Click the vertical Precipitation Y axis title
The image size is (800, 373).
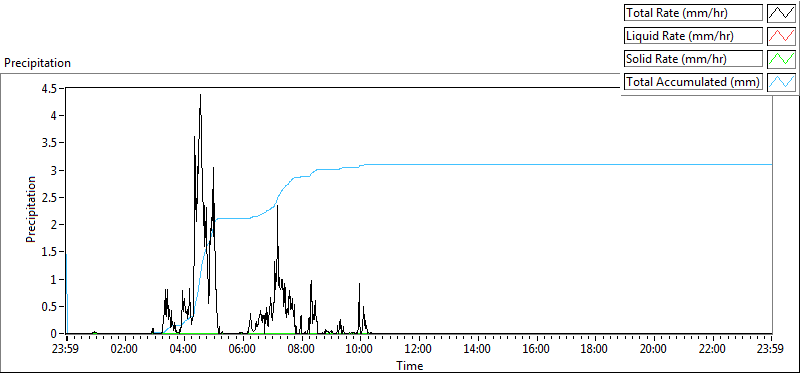tap(31, 210)
